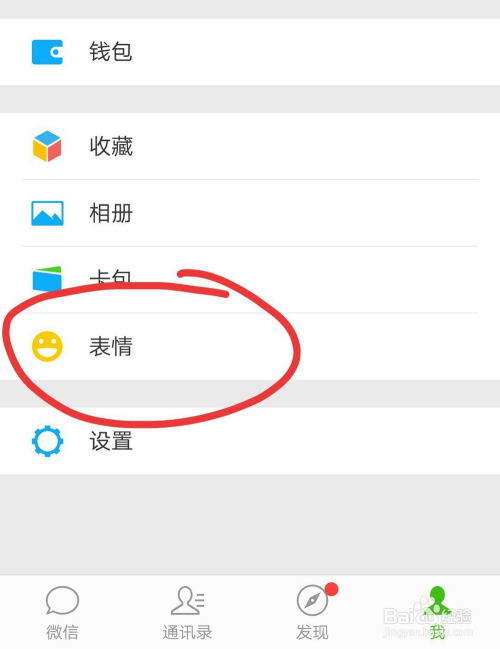The width and height of the screenshot is (500, 649).
Task: Tap the contacts person icon
Action: click(x=188, y=600)
